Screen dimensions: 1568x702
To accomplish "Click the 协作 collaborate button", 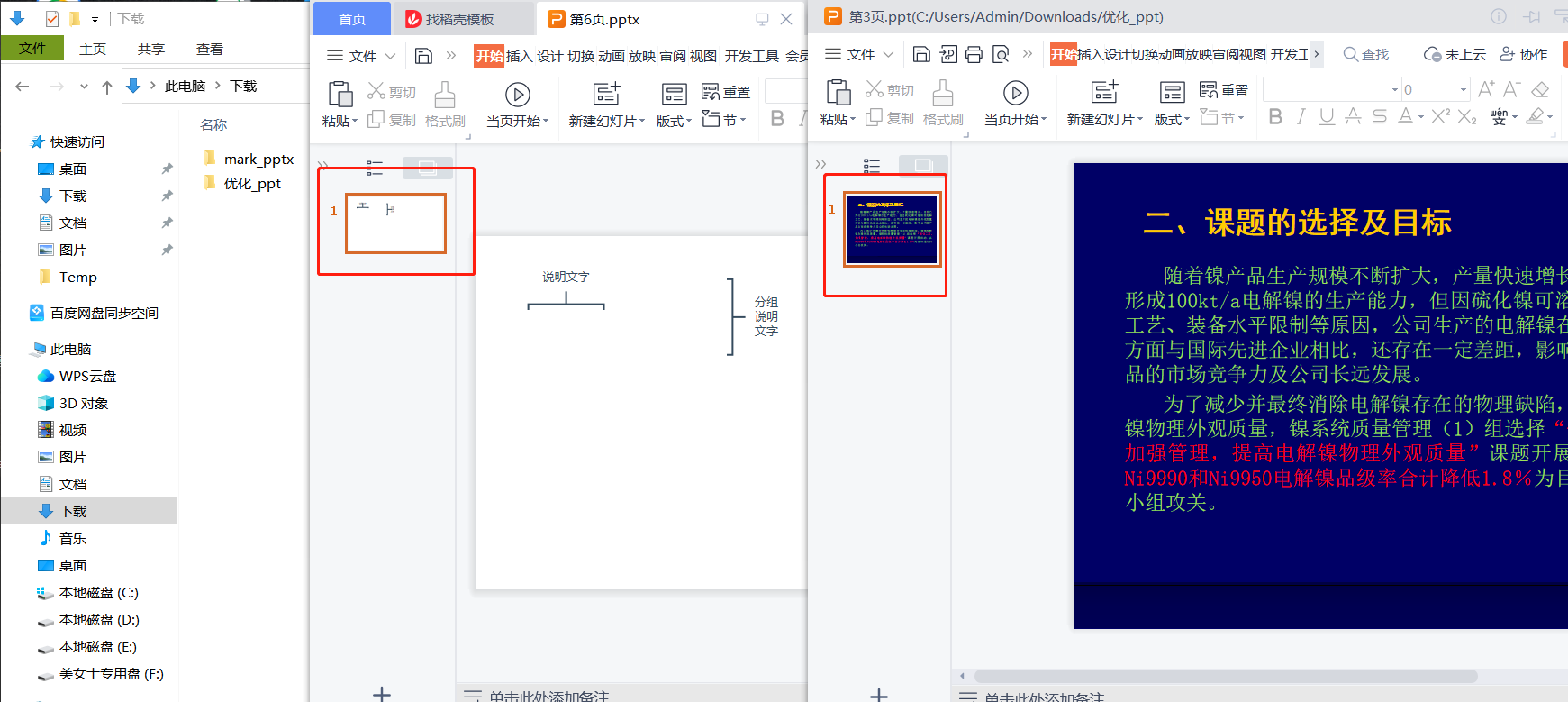I will click(x=1524, y=55).
